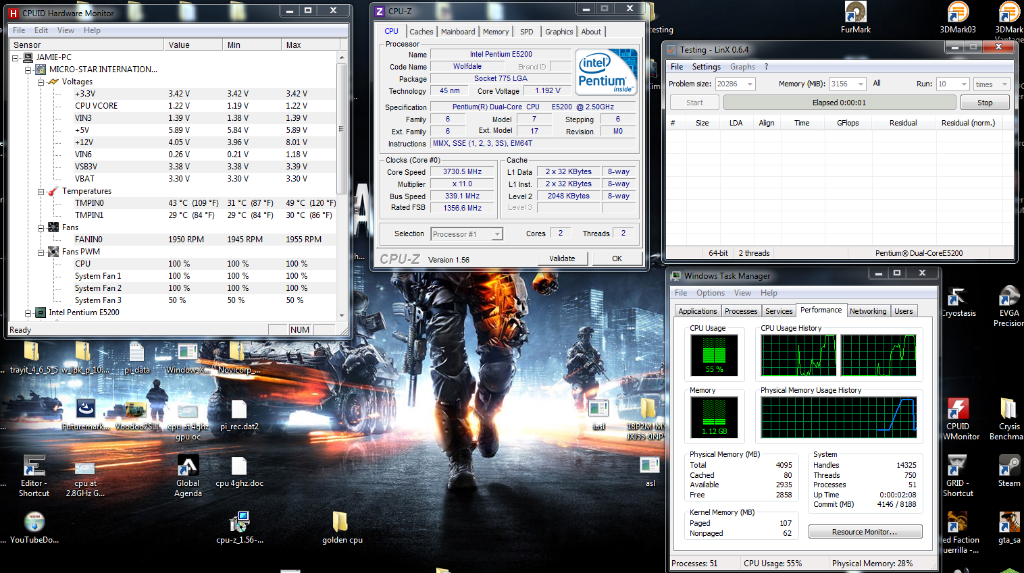1024x573 pixels.
Task: Click the GFlops column header in LinX
Action: coord(848,123)
